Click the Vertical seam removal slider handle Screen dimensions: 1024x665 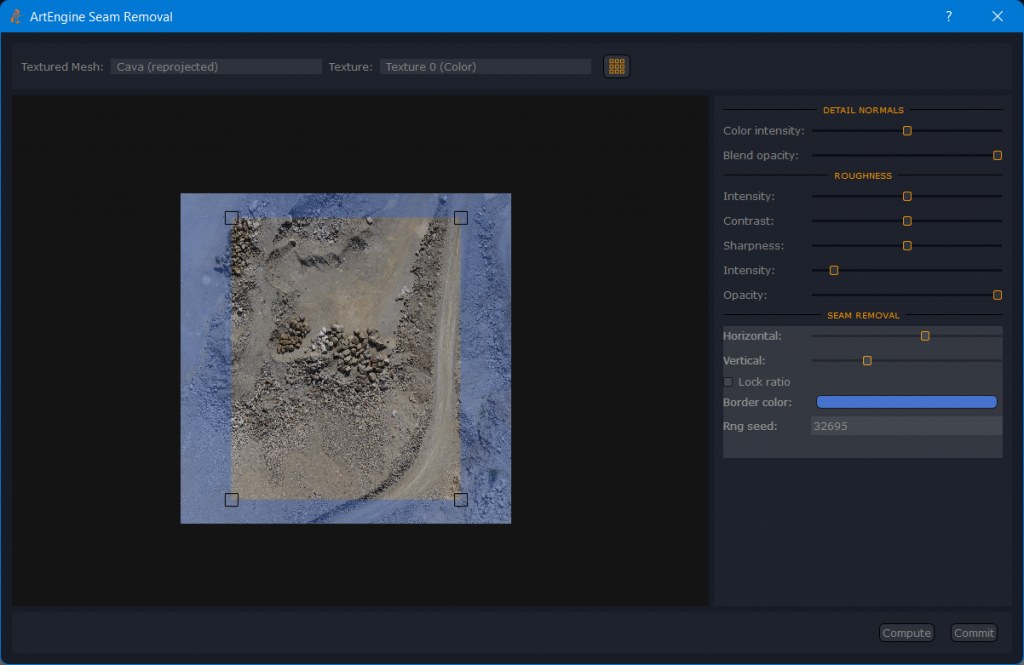coord(866,360)
